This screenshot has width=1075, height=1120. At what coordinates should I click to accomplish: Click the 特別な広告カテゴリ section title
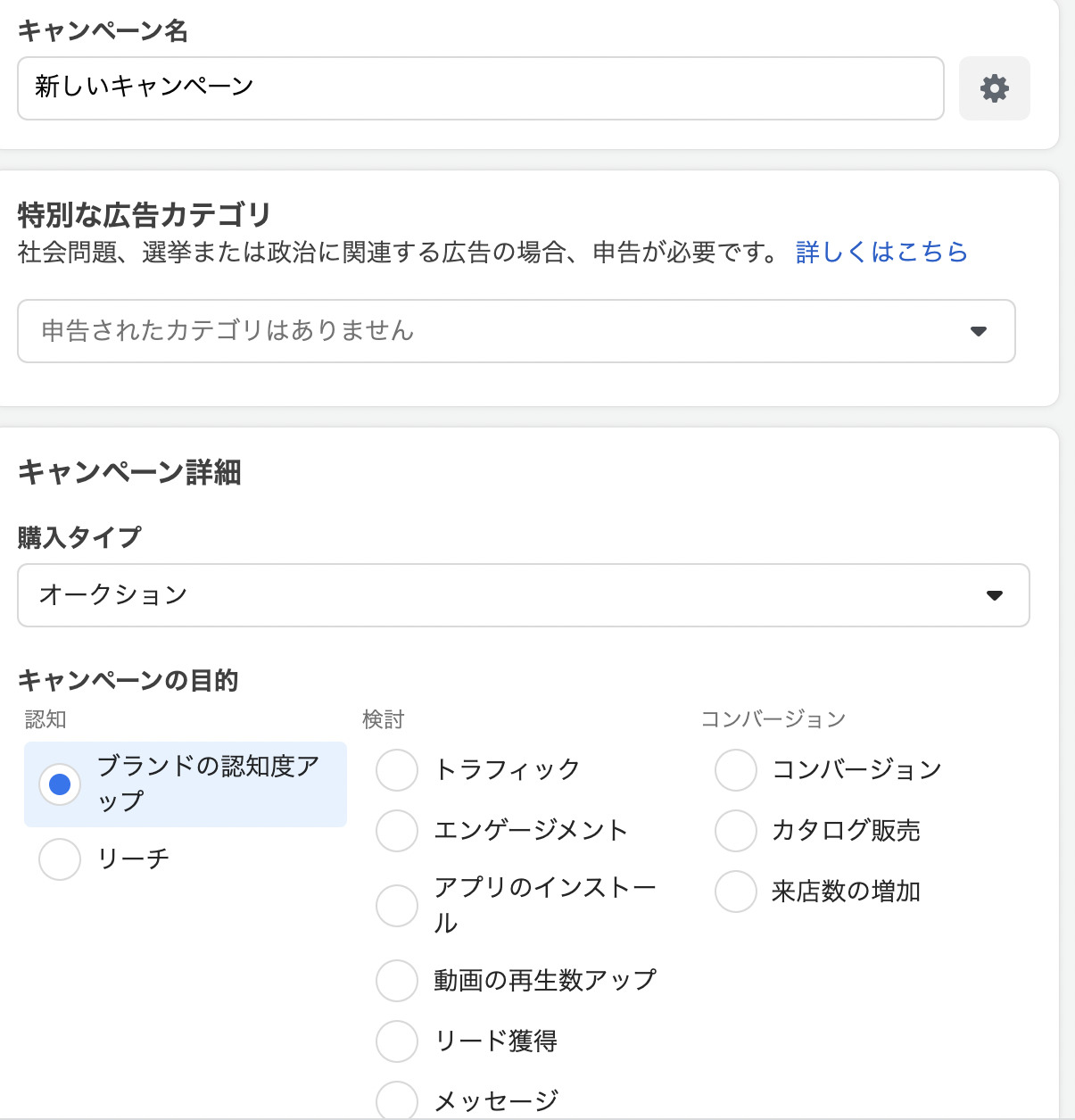[144, 213]
